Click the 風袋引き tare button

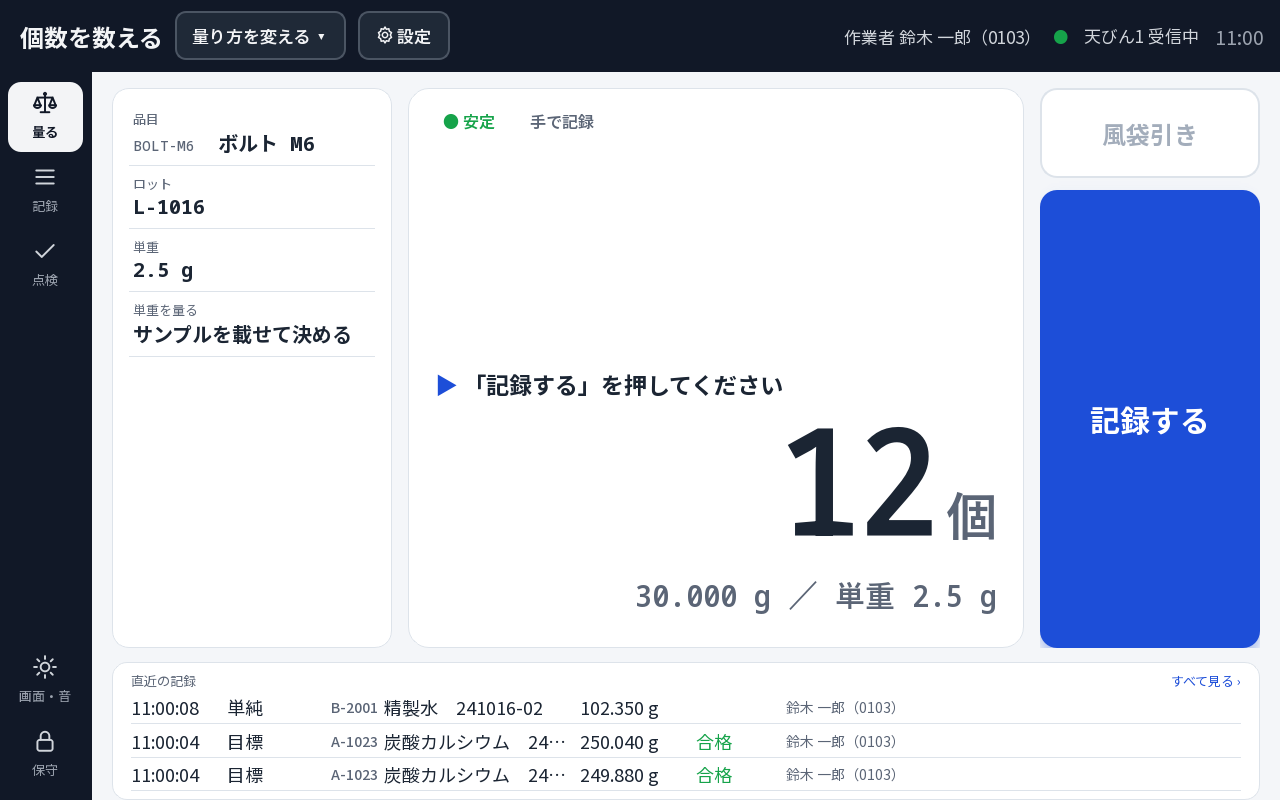(1150, 133)
